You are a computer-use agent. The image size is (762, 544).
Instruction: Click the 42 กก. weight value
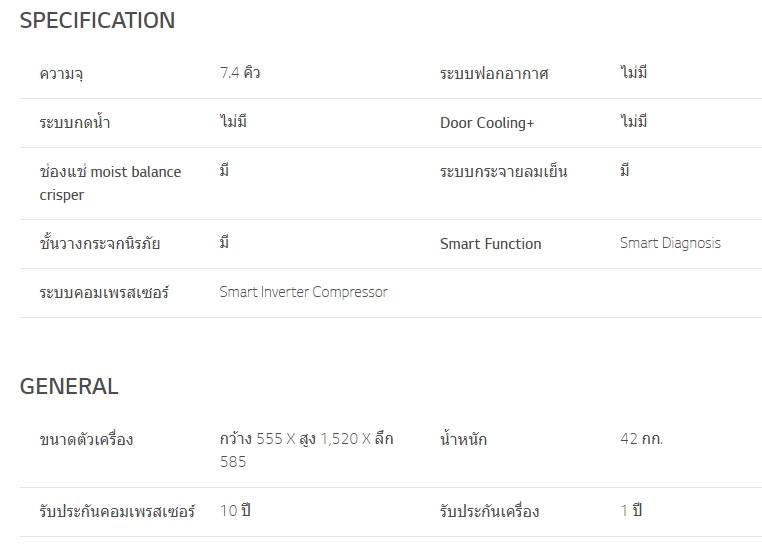point(641,439)
